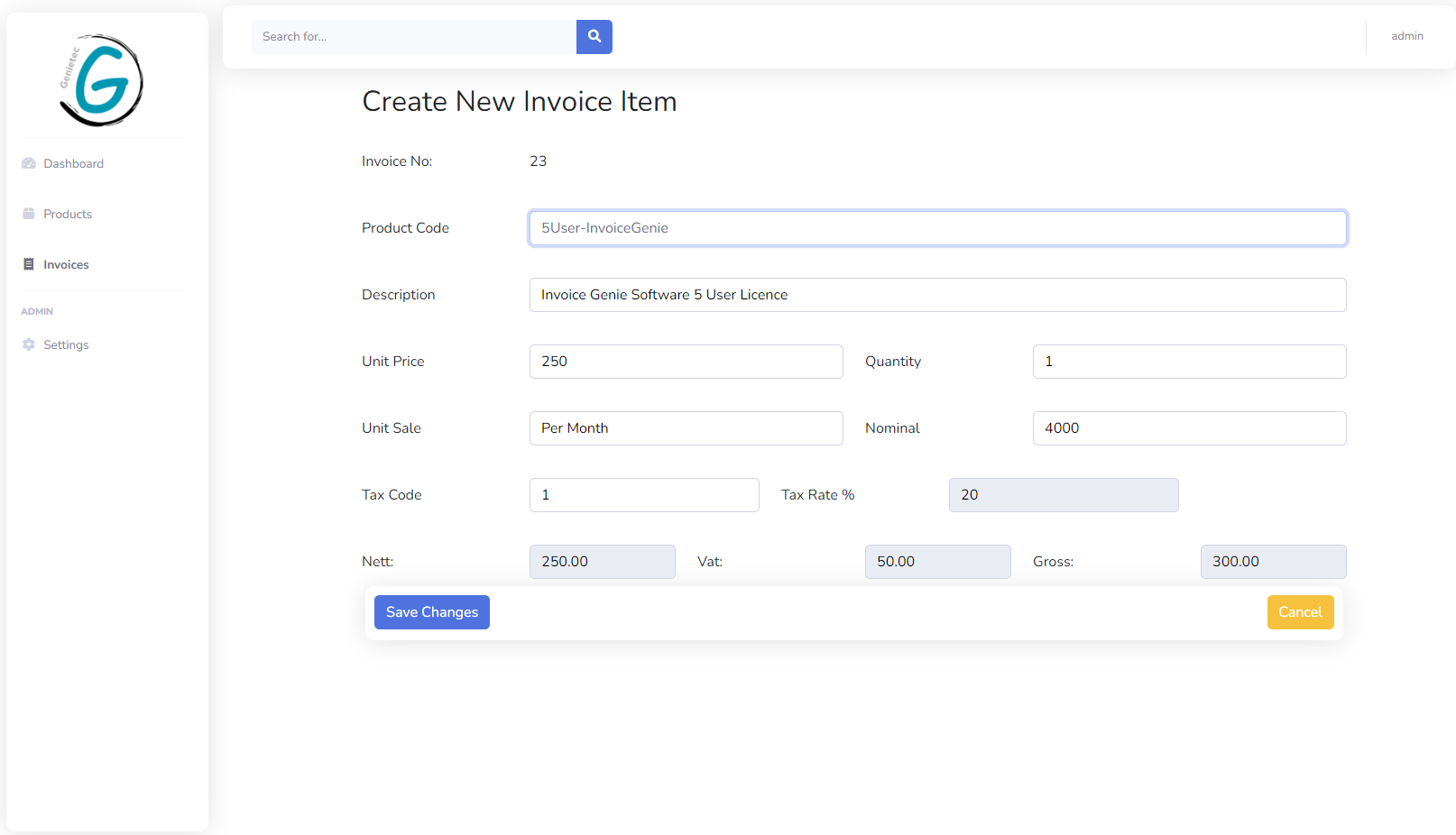
Task: Click the Gross value 300.00
Action: pyautogui.click(x=1274, y=562)
